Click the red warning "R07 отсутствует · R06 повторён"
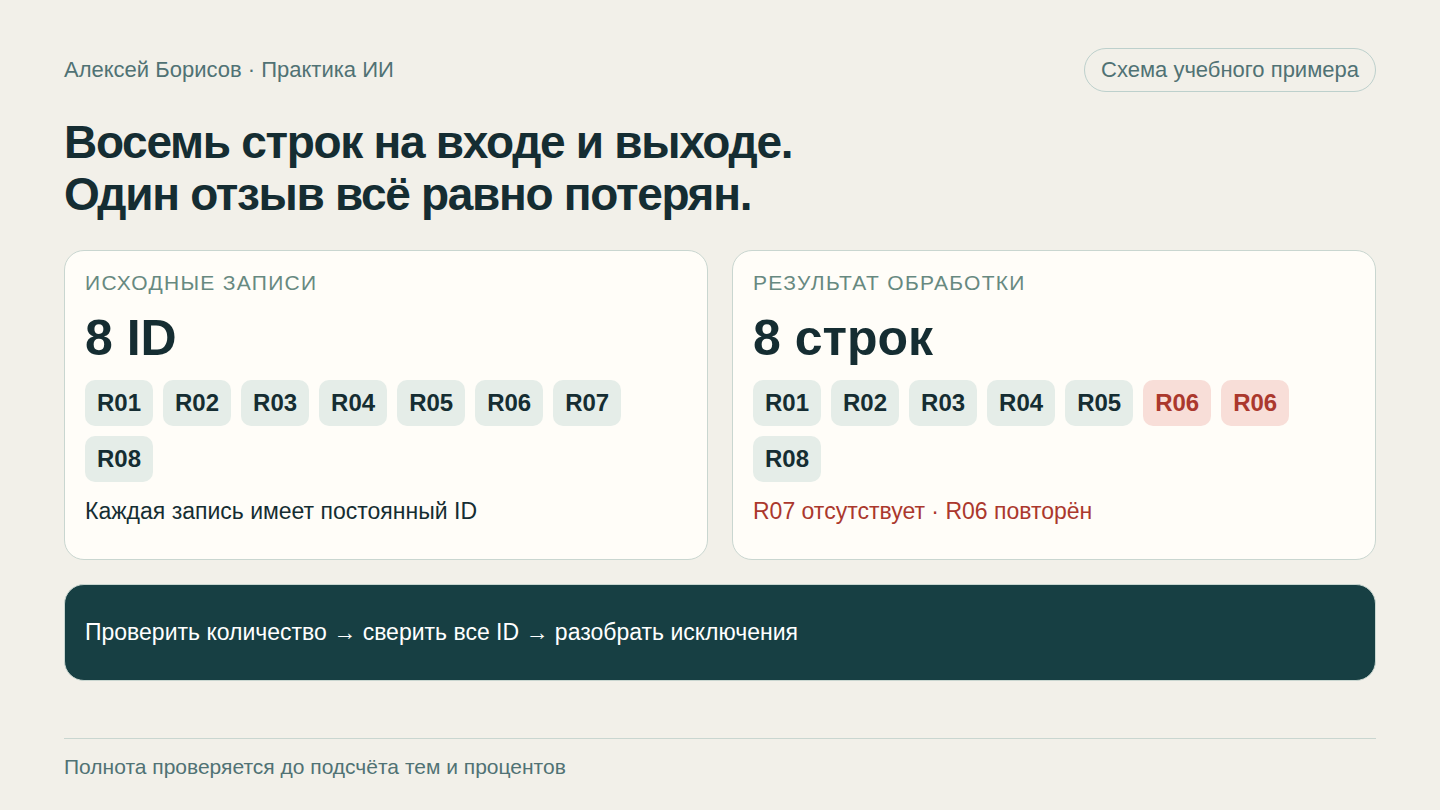The height and width of the screenshot is (810, 1440). pos(922,511)
